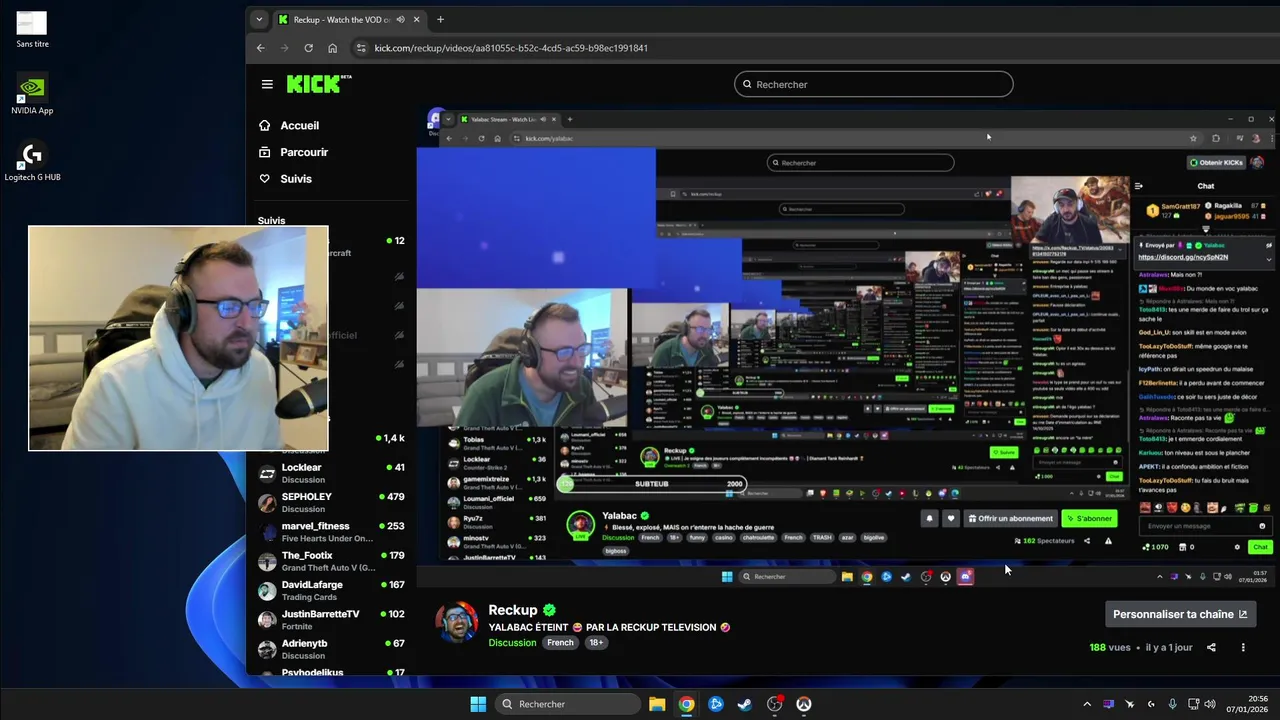Click the Windows taskbar Rechercher box
The height and width of the screenshot is (720, 1280).
click(x=567, y=704)
